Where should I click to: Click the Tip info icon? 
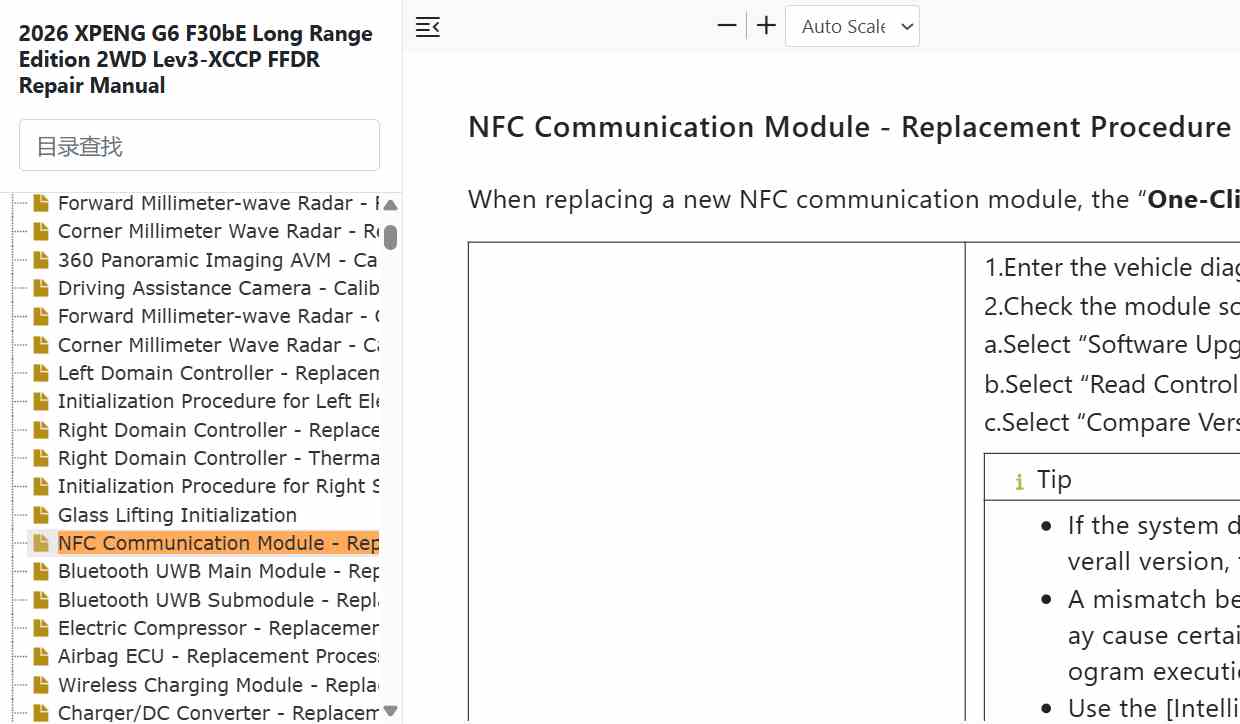pos(1019,482)
